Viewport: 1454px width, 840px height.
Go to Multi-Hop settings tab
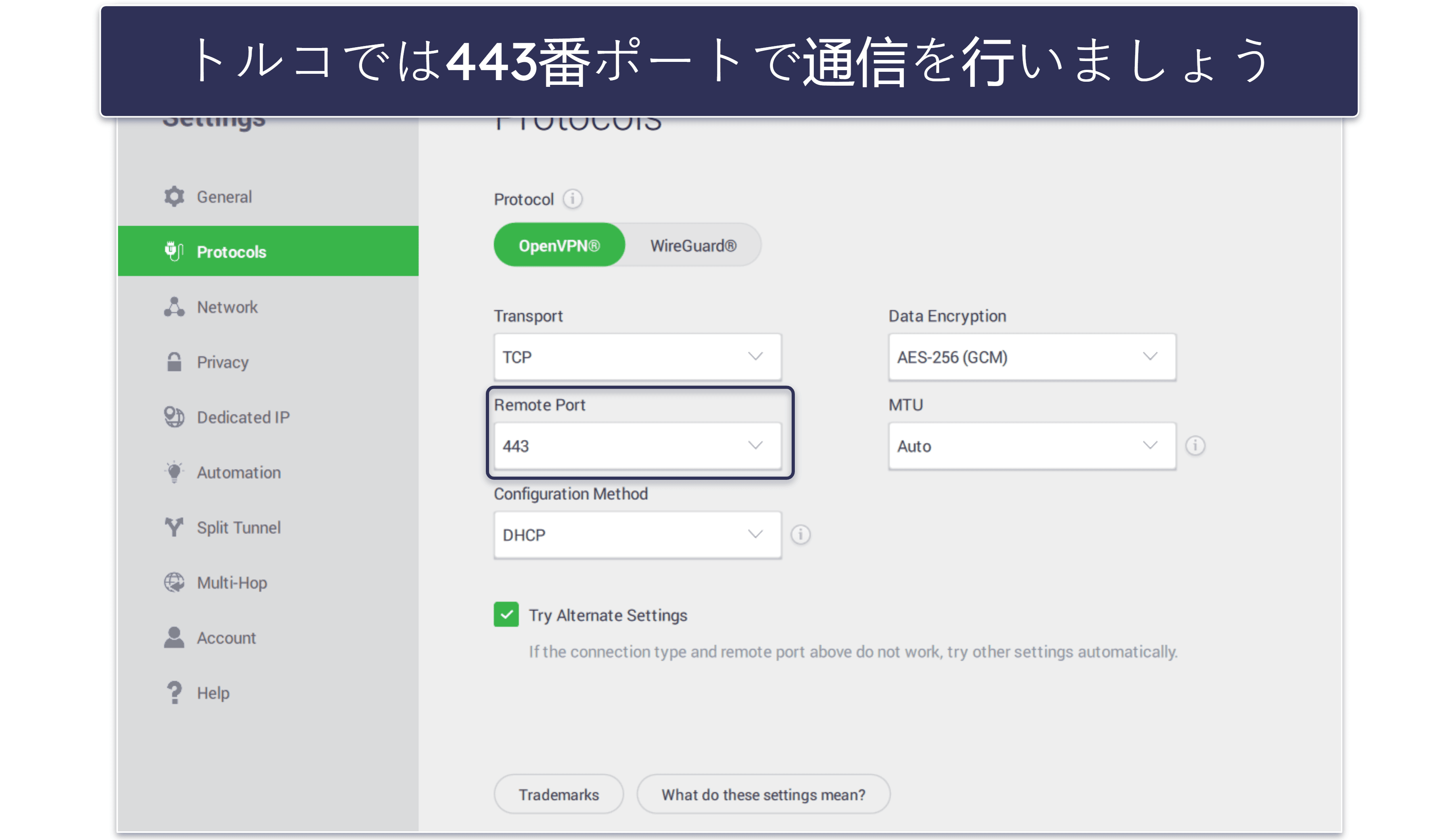pos(268,582)
